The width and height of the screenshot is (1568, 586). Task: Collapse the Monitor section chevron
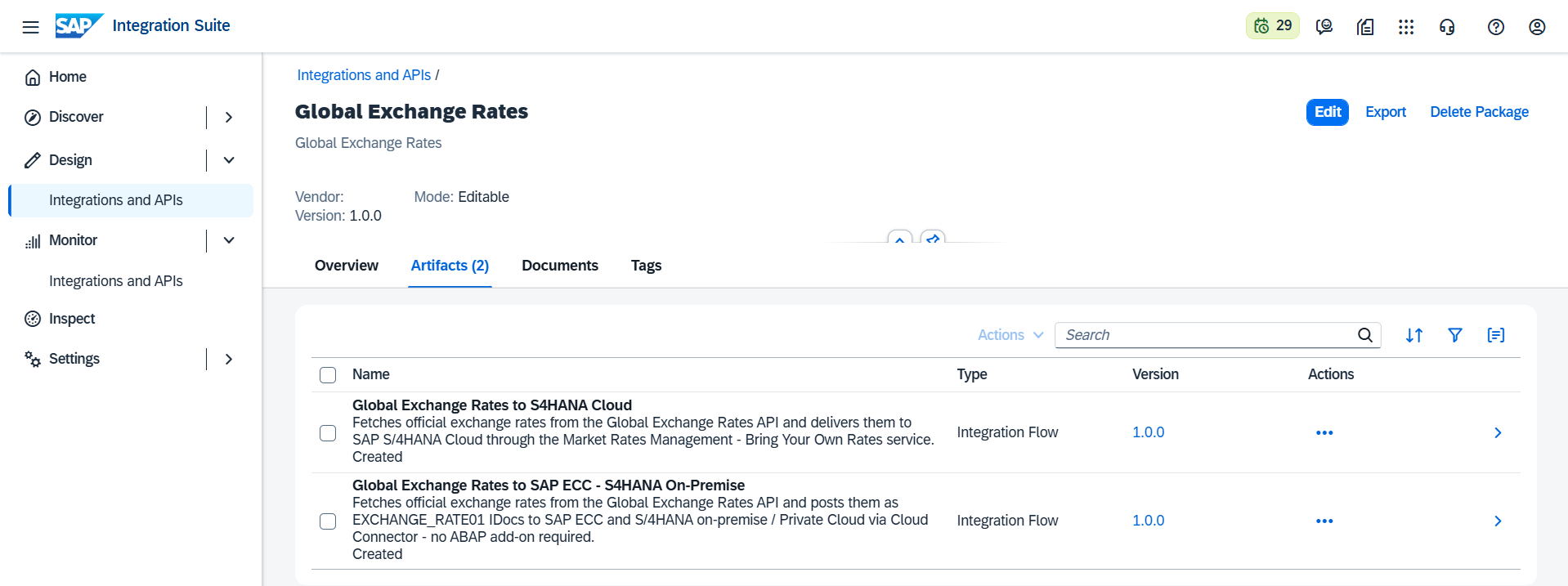[x=229, y=240]
